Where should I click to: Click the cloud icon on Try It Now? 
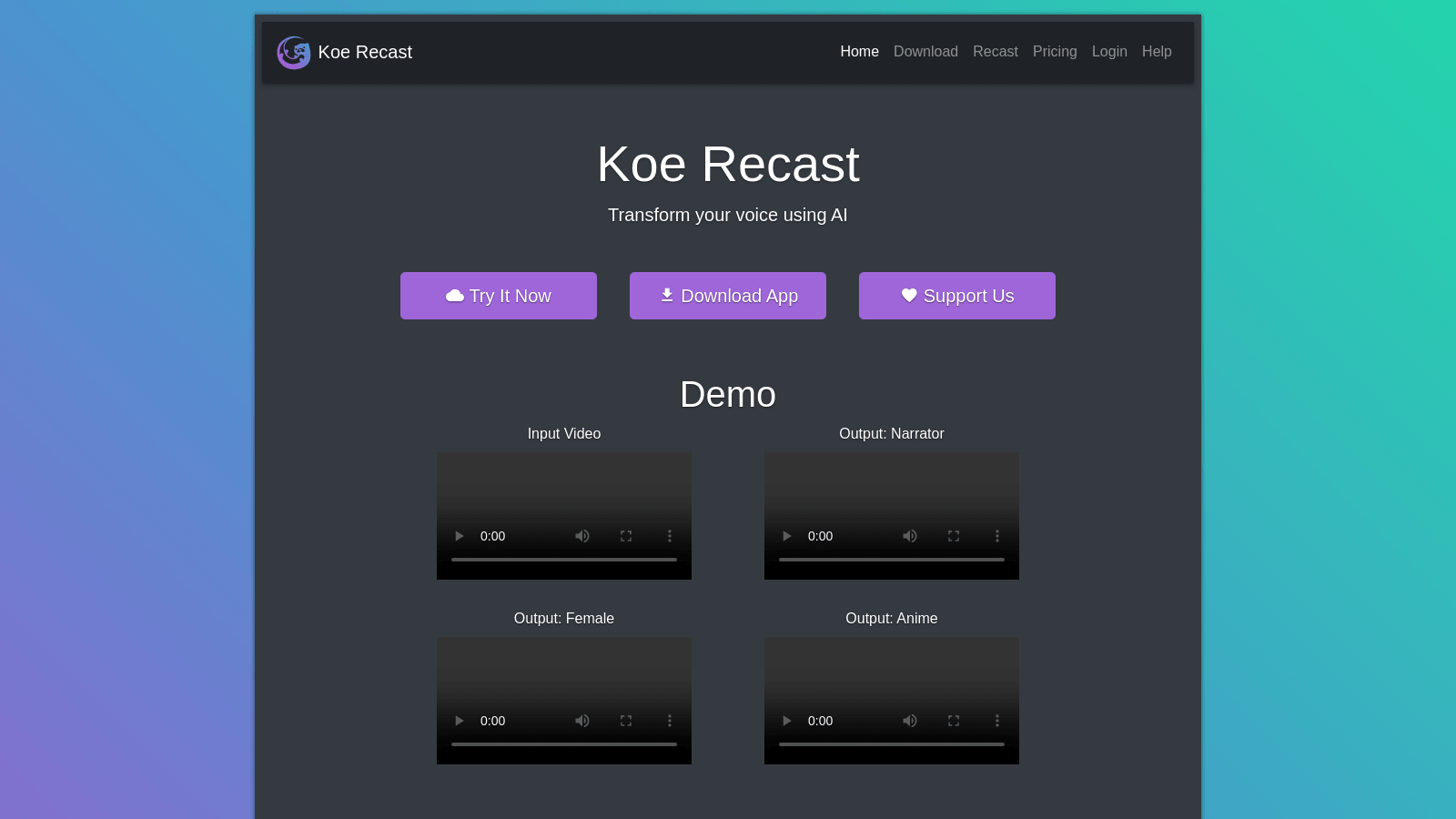click(x=455, y=296)
